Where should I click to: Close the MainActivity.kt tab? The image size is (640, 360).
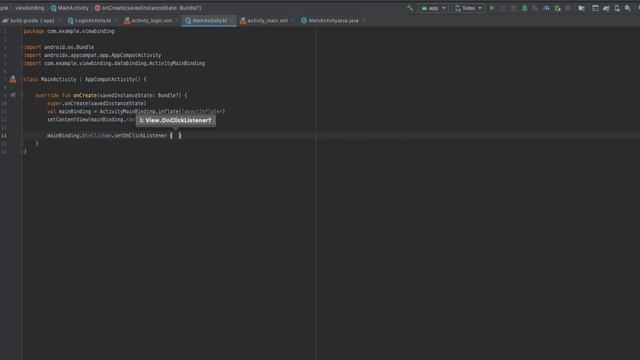point(232,20)
